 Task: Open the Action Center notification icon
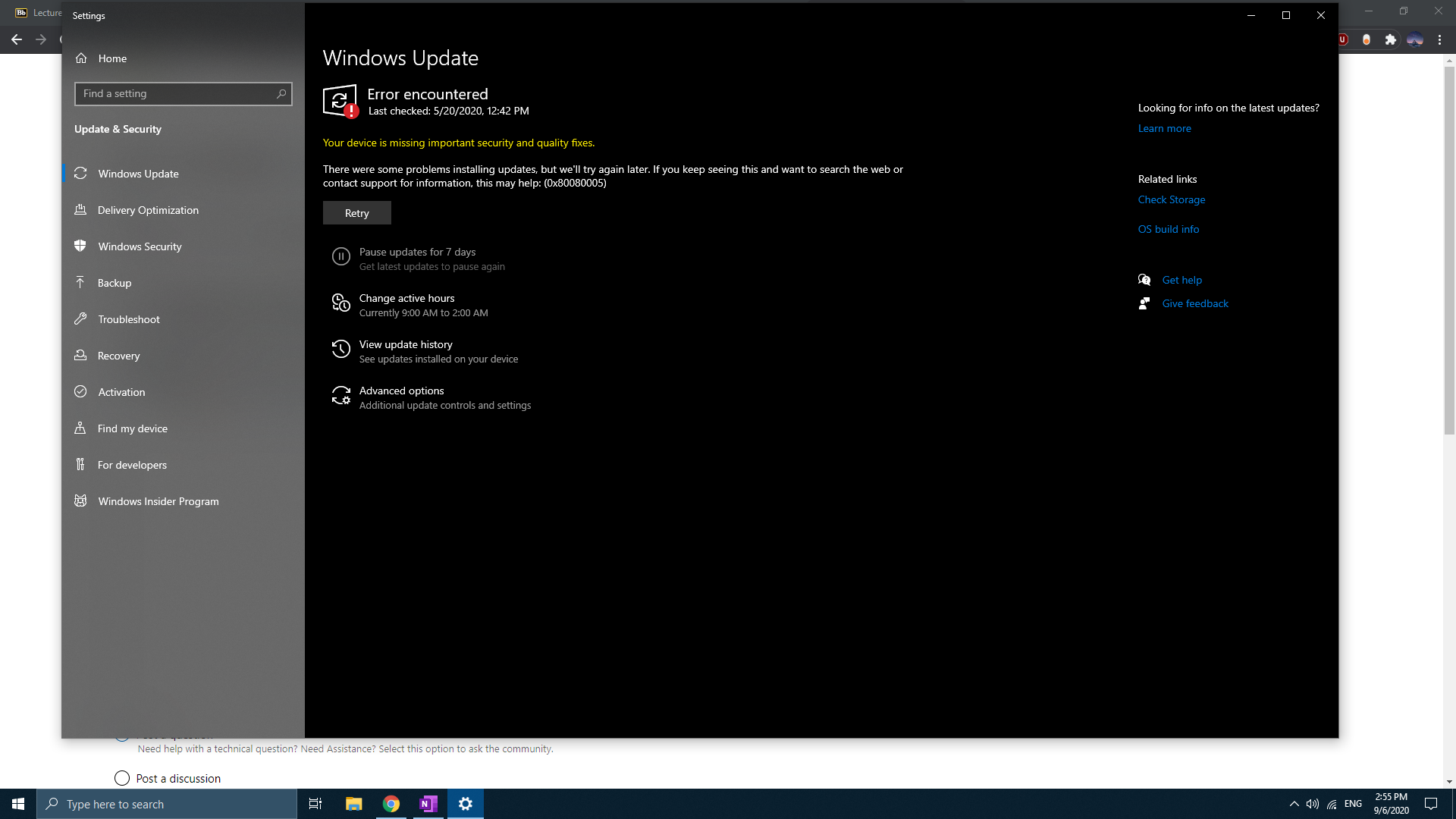1431,804
